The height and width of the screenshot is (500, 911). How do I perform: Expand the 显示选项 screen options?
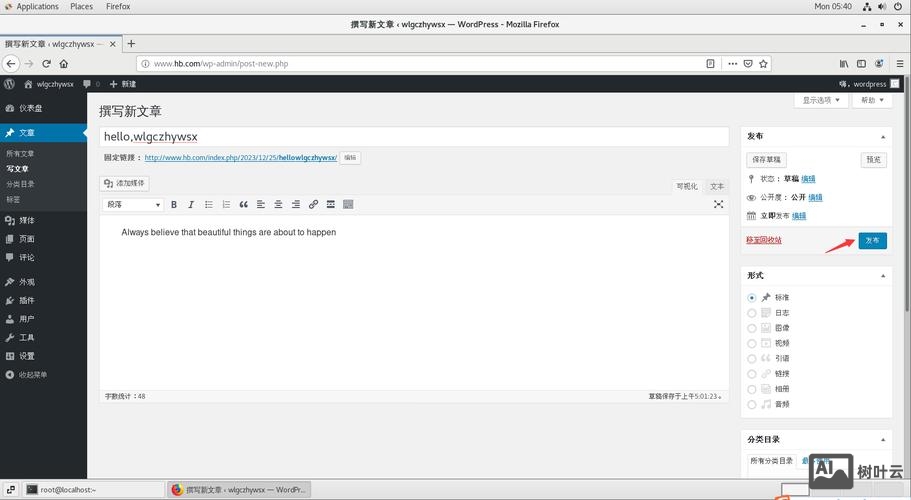(821, 100)
